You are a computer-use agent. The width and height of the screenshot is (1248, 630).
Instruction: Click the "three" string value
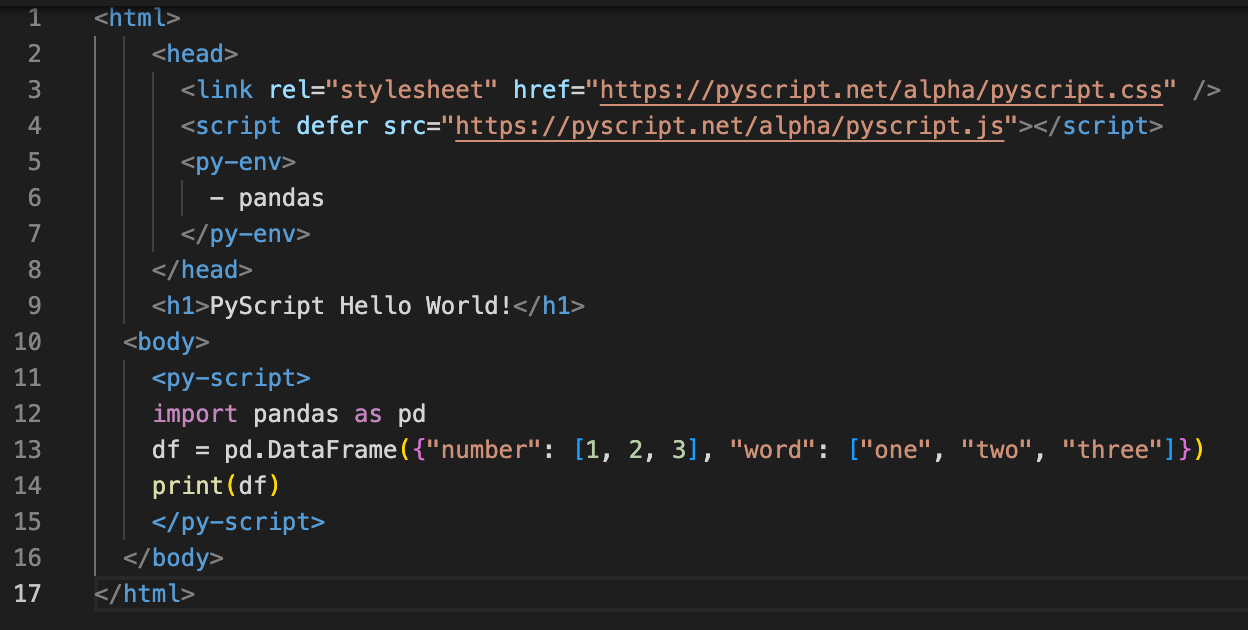click(1111, 450)
